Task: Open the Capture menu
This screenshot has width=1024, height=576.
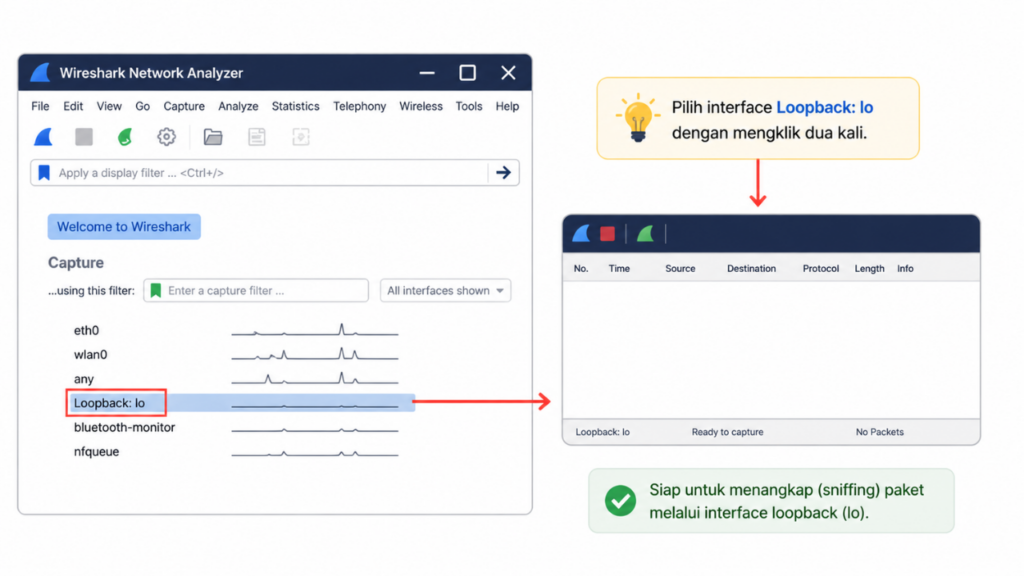Action: pos(184,106)
